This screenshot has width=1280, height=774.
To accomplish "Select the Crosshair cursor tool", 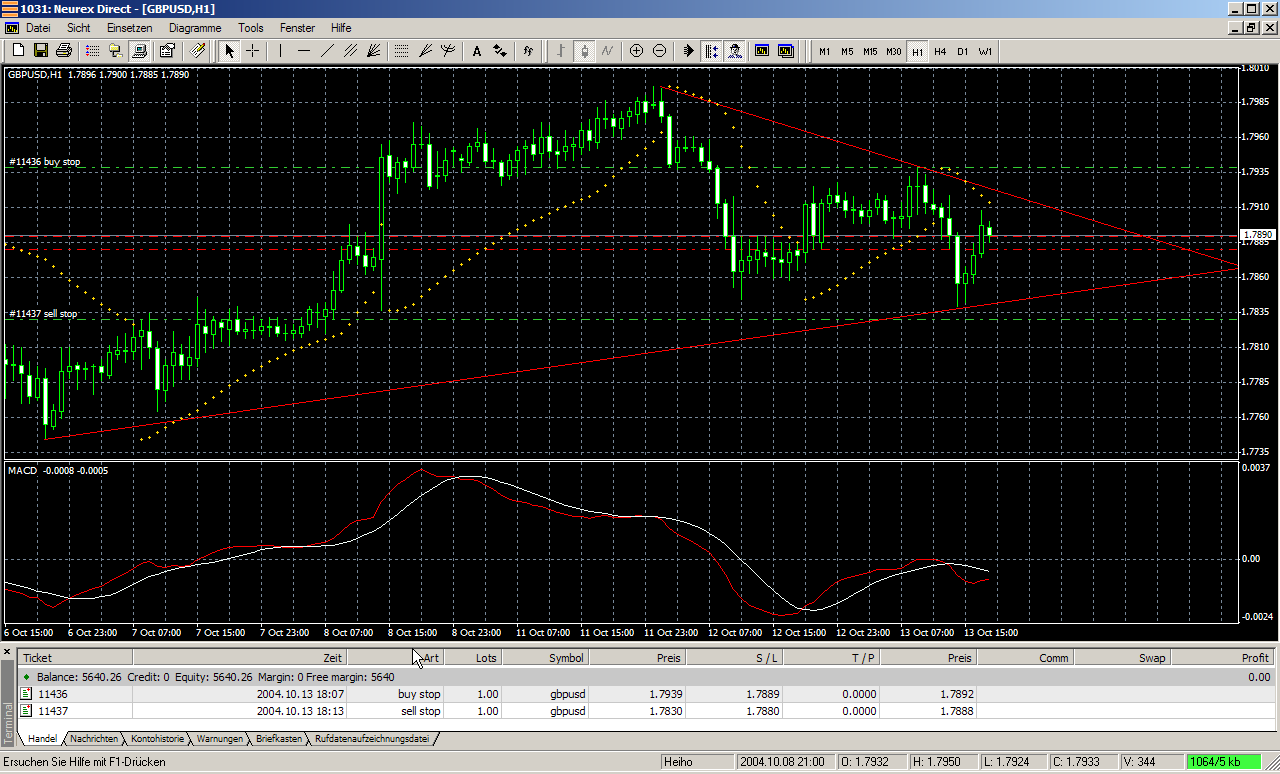I will [x=253, y=50].
